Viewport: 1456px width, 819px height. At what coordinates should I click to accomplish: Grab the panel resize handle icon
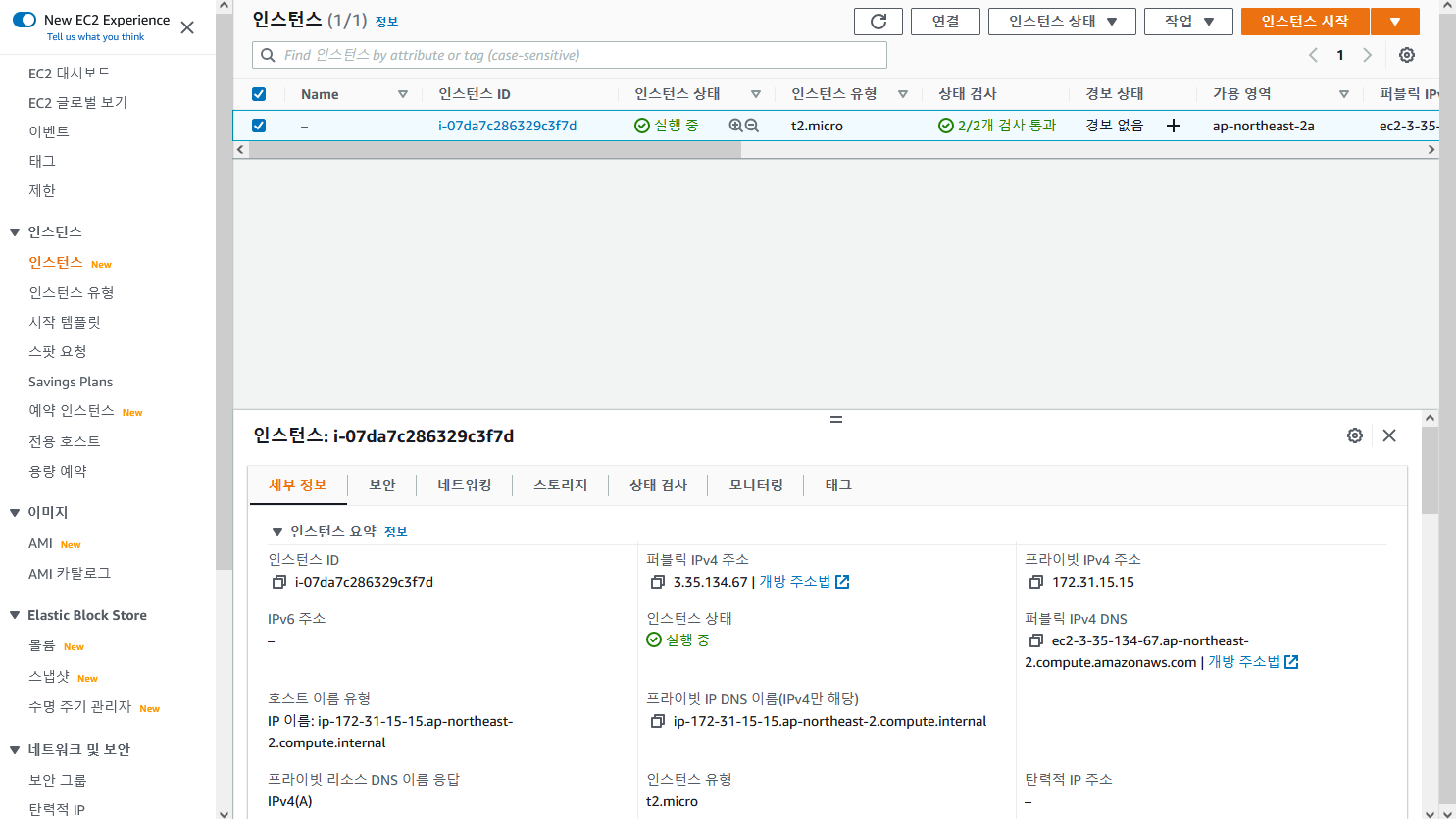point(836,419)
